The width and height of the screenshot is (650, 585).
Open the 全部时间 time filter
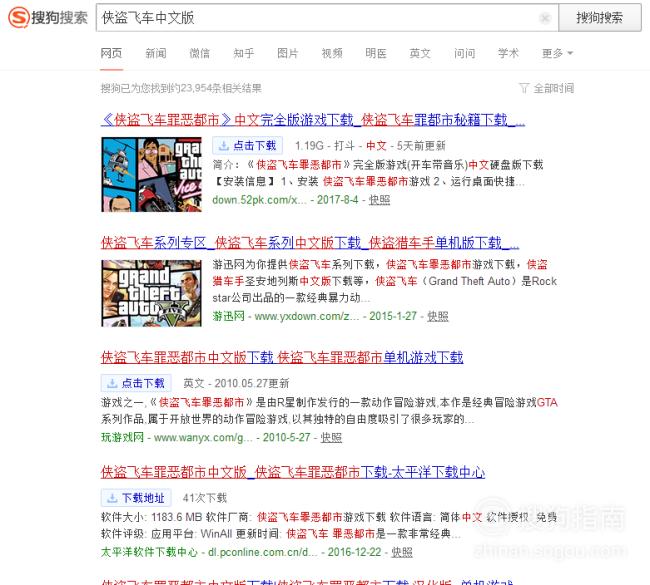coord(553,88)
